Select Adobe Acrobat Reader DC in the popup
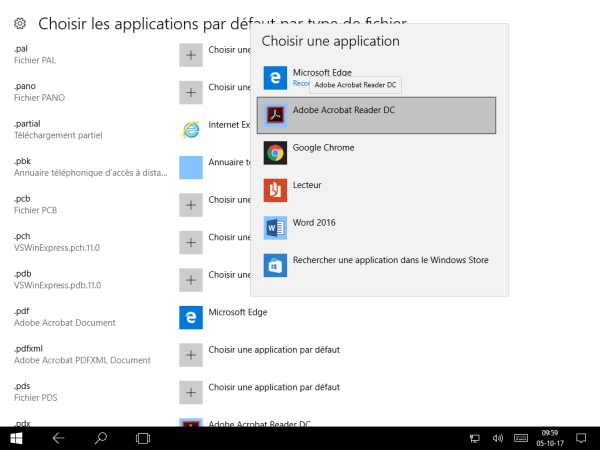600x450 pixels. pyautogui.click(x=377, y=115)
